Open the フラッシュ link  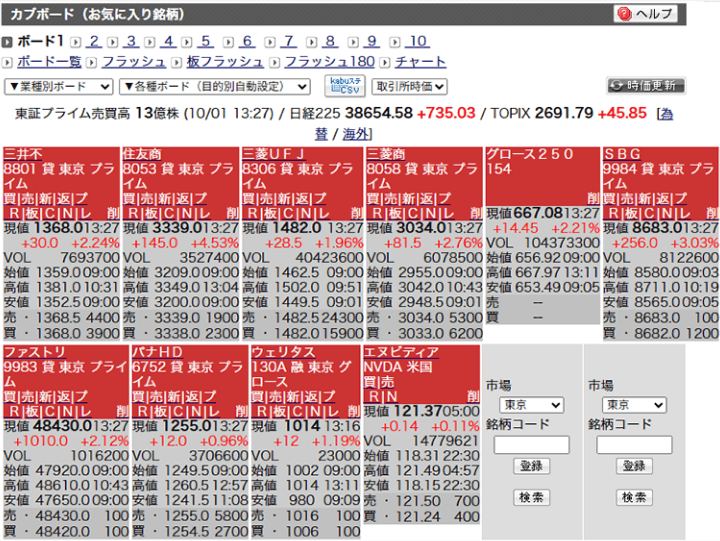tap(134, 62)
